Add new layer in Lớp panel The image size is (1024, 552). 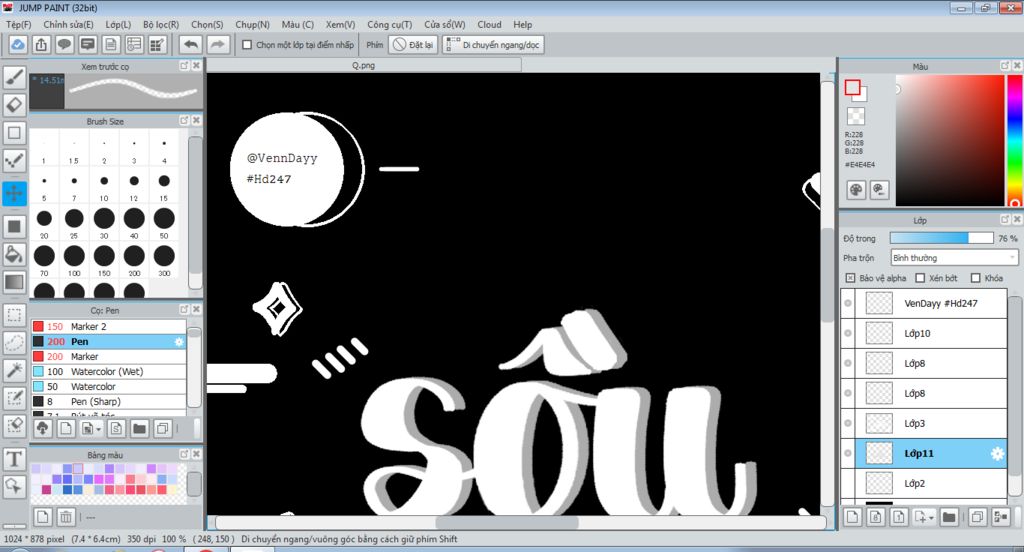[x=852, y=517]
